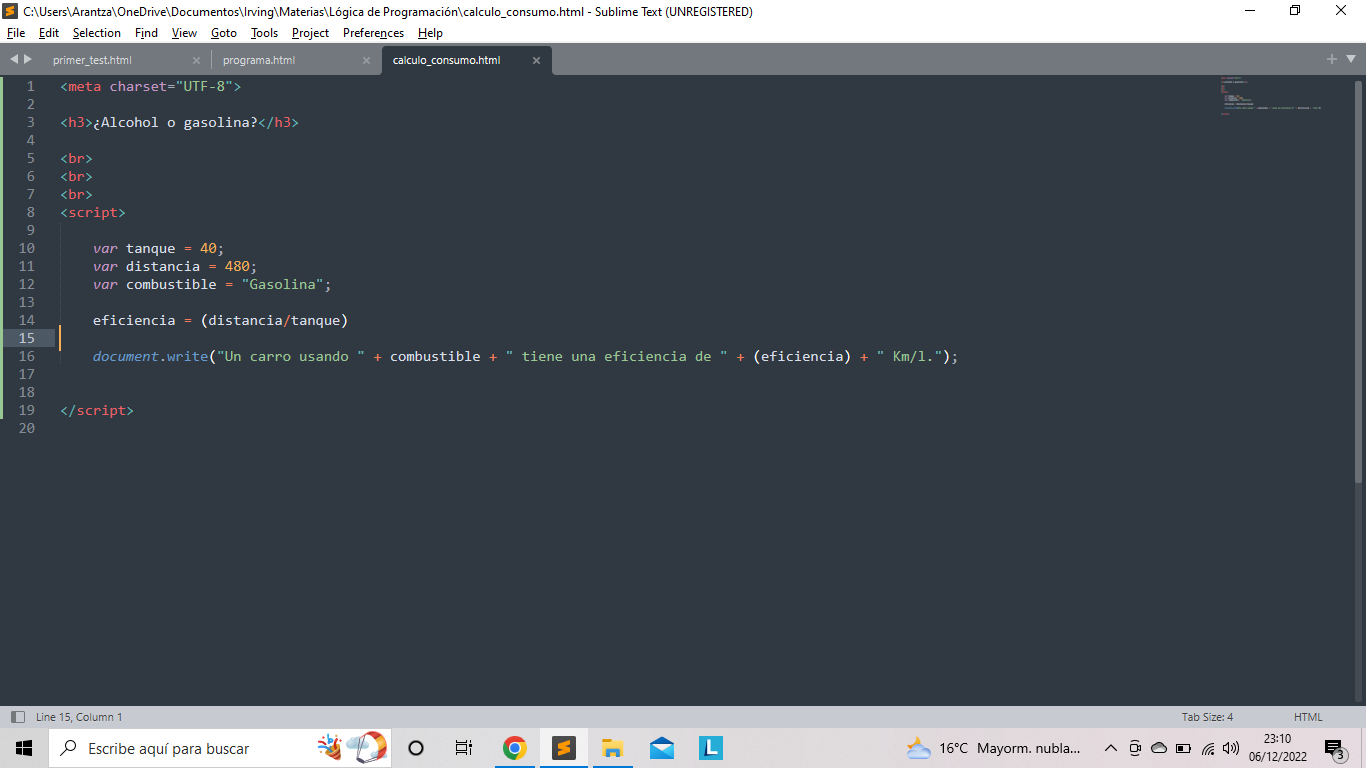This screenshot has width=1366, height=768.
Task: Close the programa.html tab
Action: (x=366, y=60)
